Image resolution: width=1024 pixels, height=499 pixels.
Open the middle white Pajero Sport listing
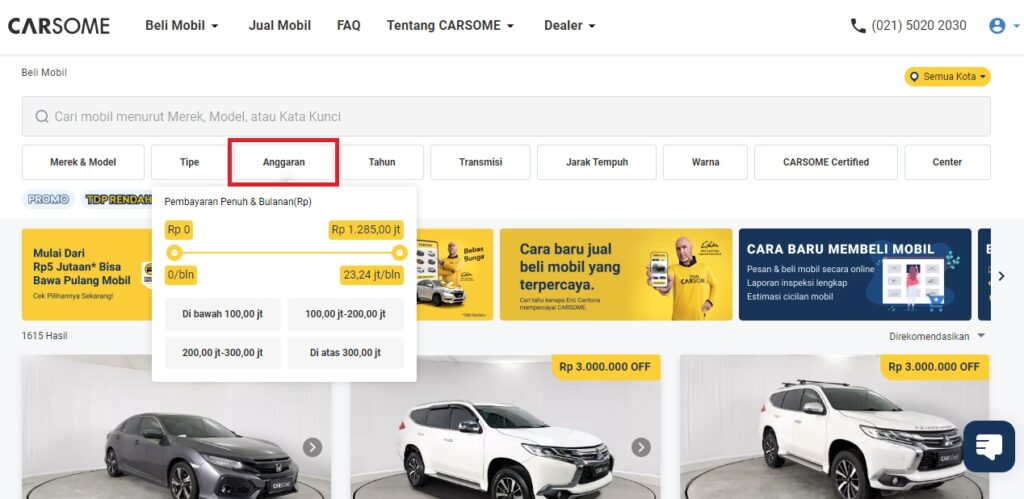(505, 427)
